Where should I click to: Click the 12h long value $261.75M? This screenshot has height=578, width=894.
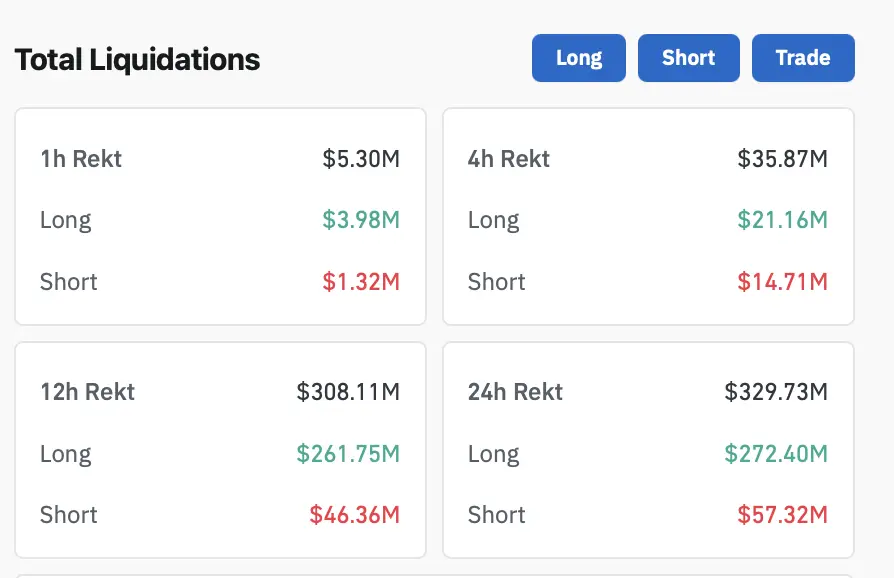coord(348,454)
